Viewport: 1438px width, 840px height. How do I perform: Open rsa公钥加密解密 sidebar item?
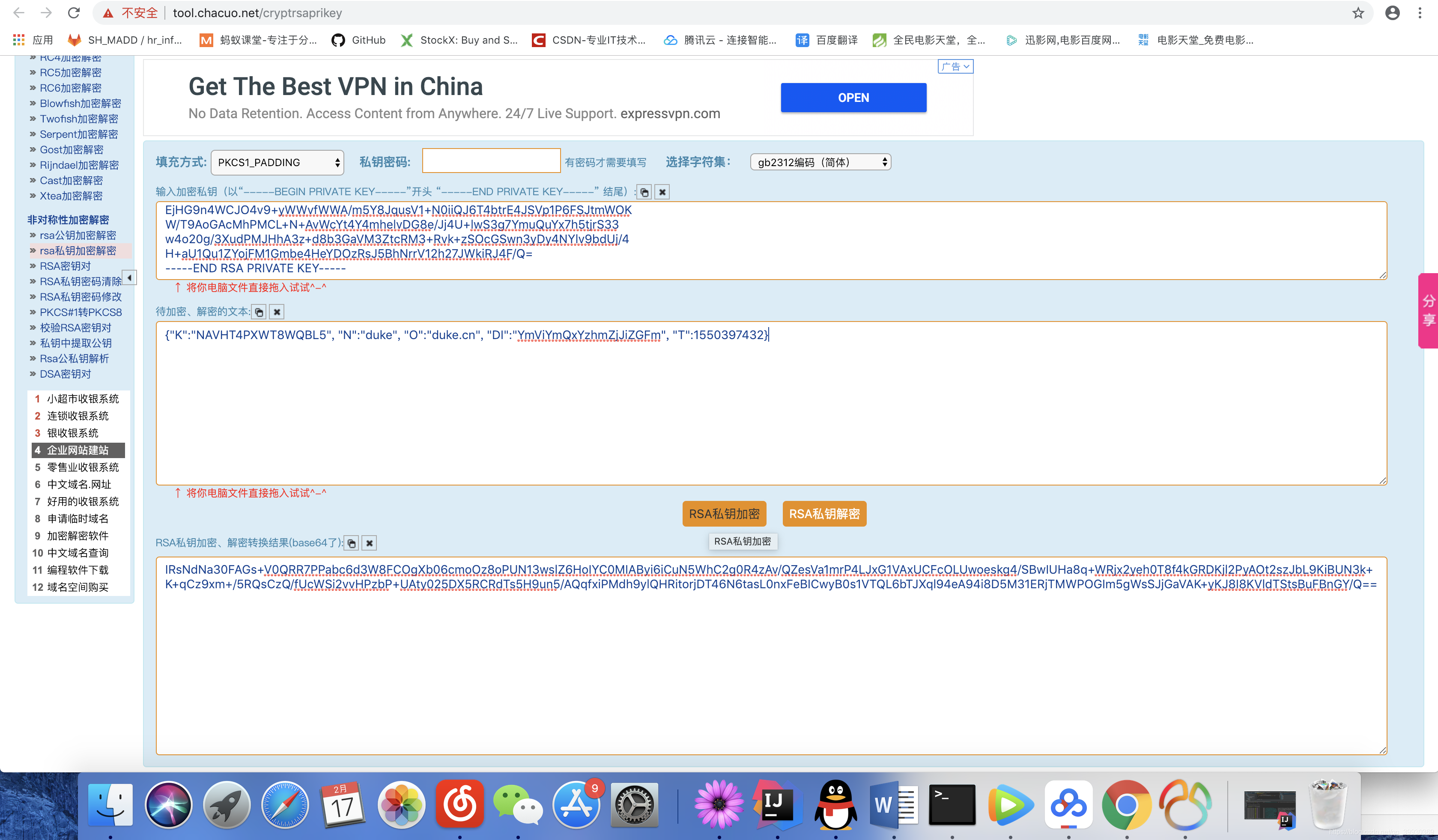(78, 235)
